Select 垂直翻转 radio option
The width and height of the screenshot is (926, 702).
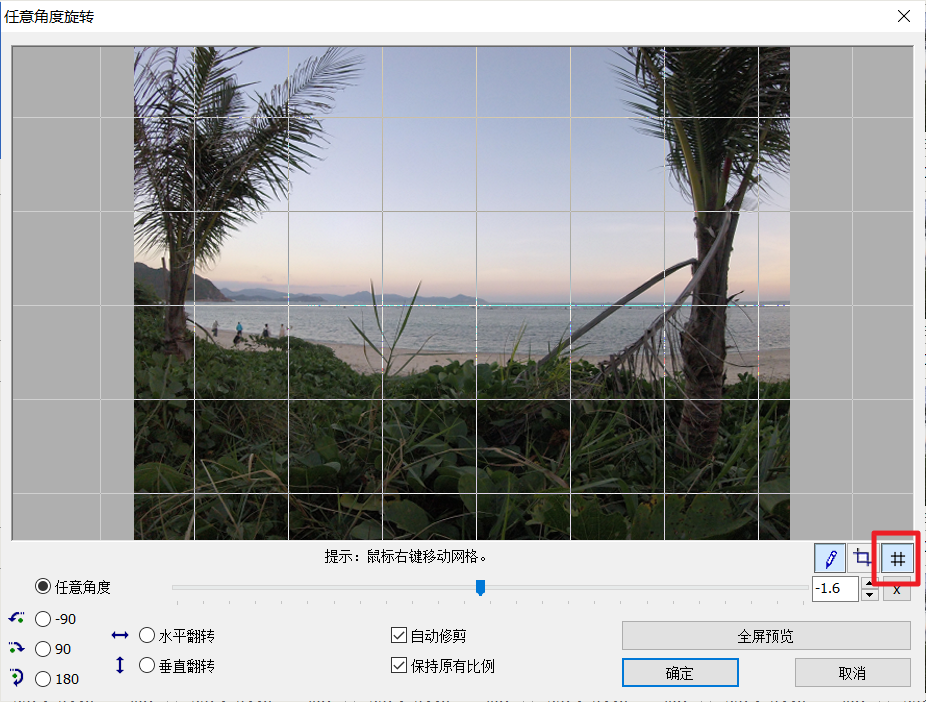147,665
